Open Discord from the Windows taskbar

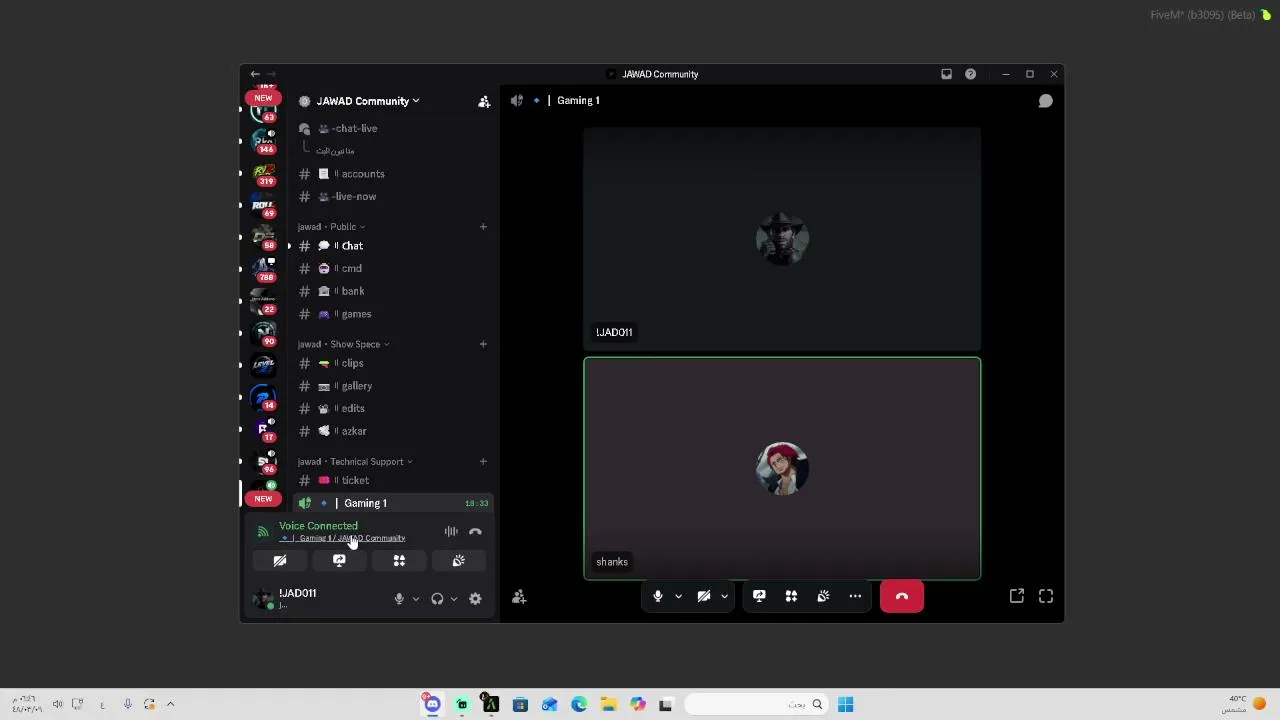click(x=432, y=704)
